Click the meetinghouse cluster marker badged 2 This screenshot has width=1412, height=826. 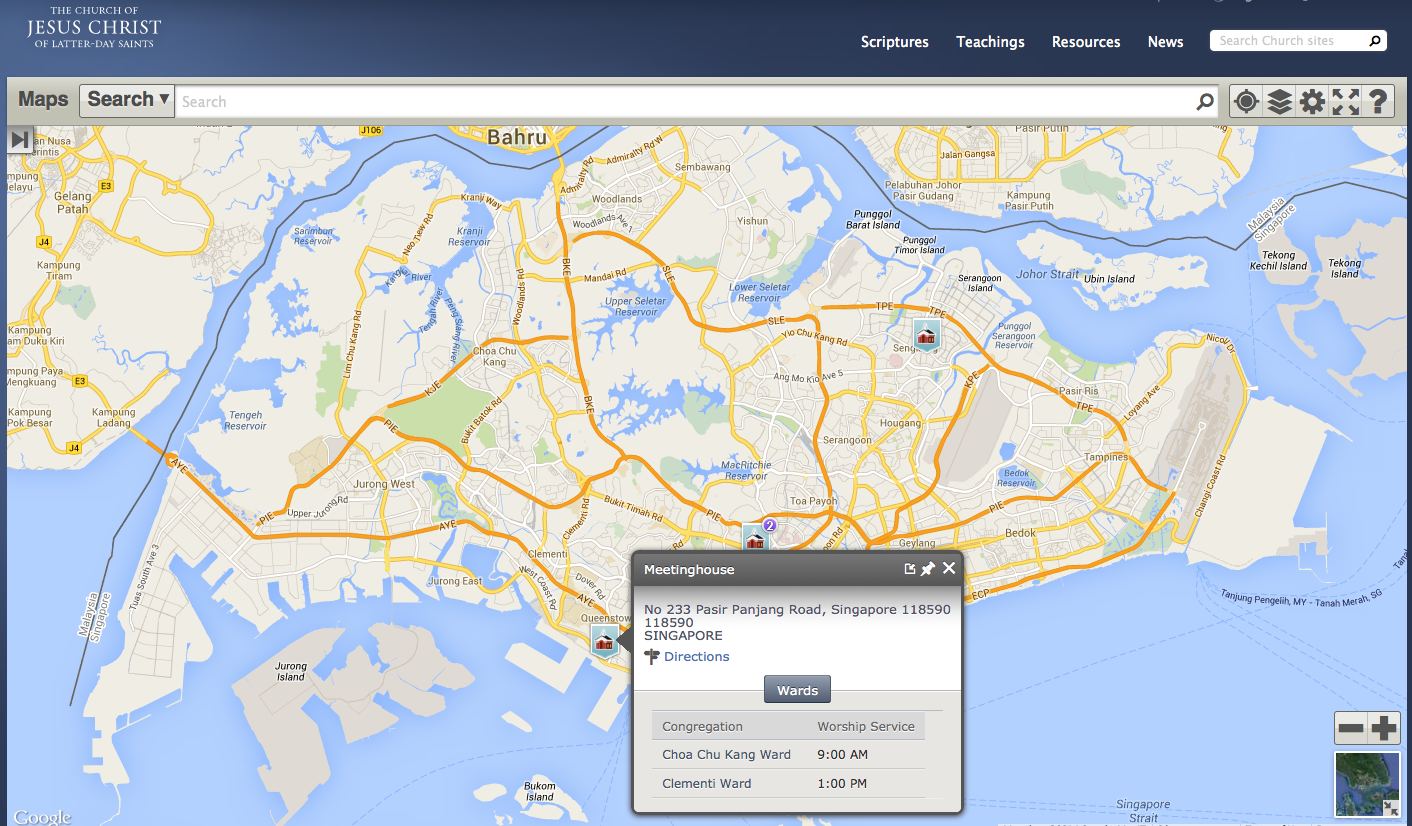point(756,538)
